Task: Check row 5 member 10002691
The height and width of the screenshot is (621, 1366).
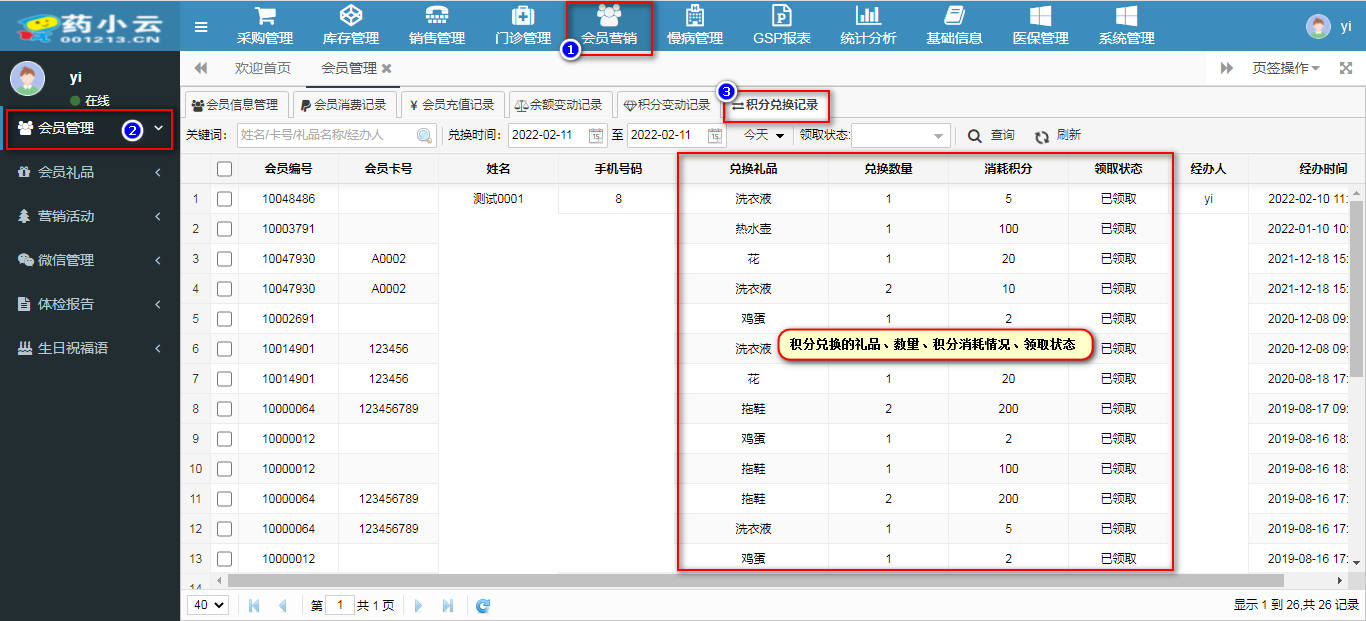Action: (225, 319)
